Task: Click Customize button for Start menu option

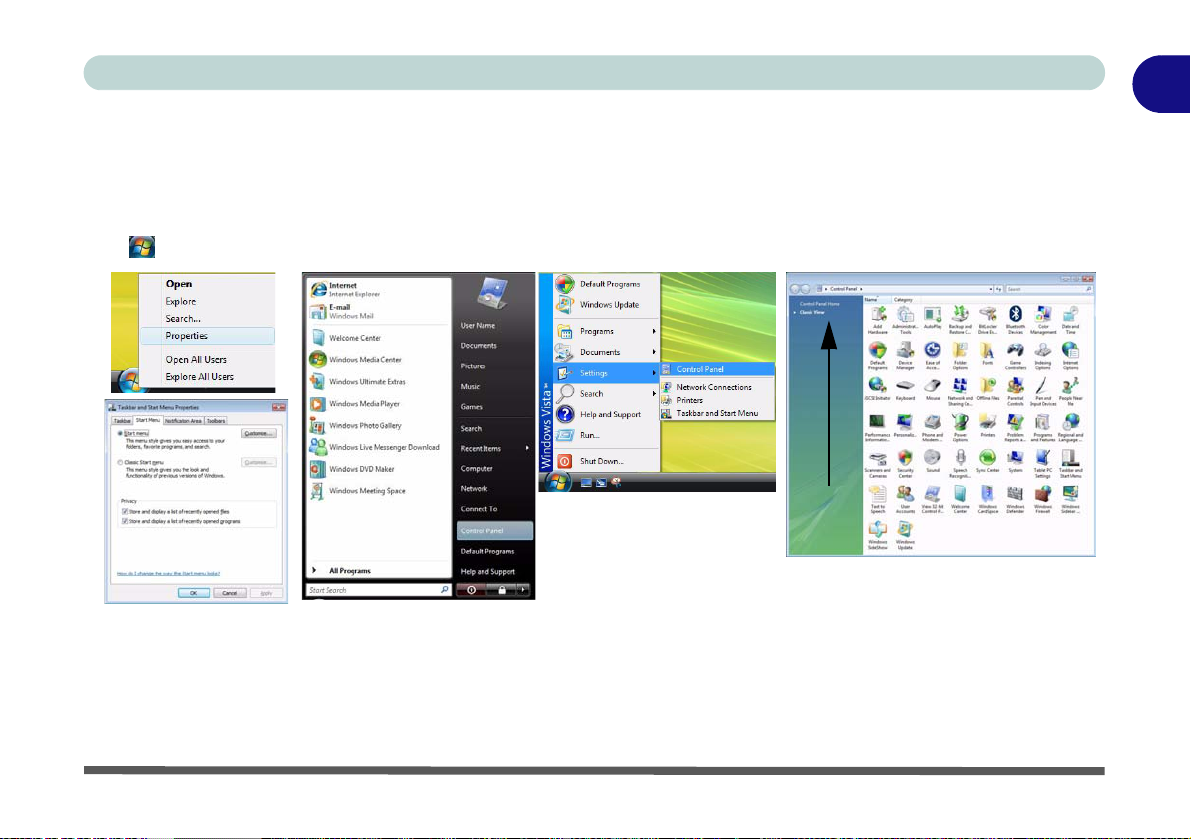Action: point(258,434)
